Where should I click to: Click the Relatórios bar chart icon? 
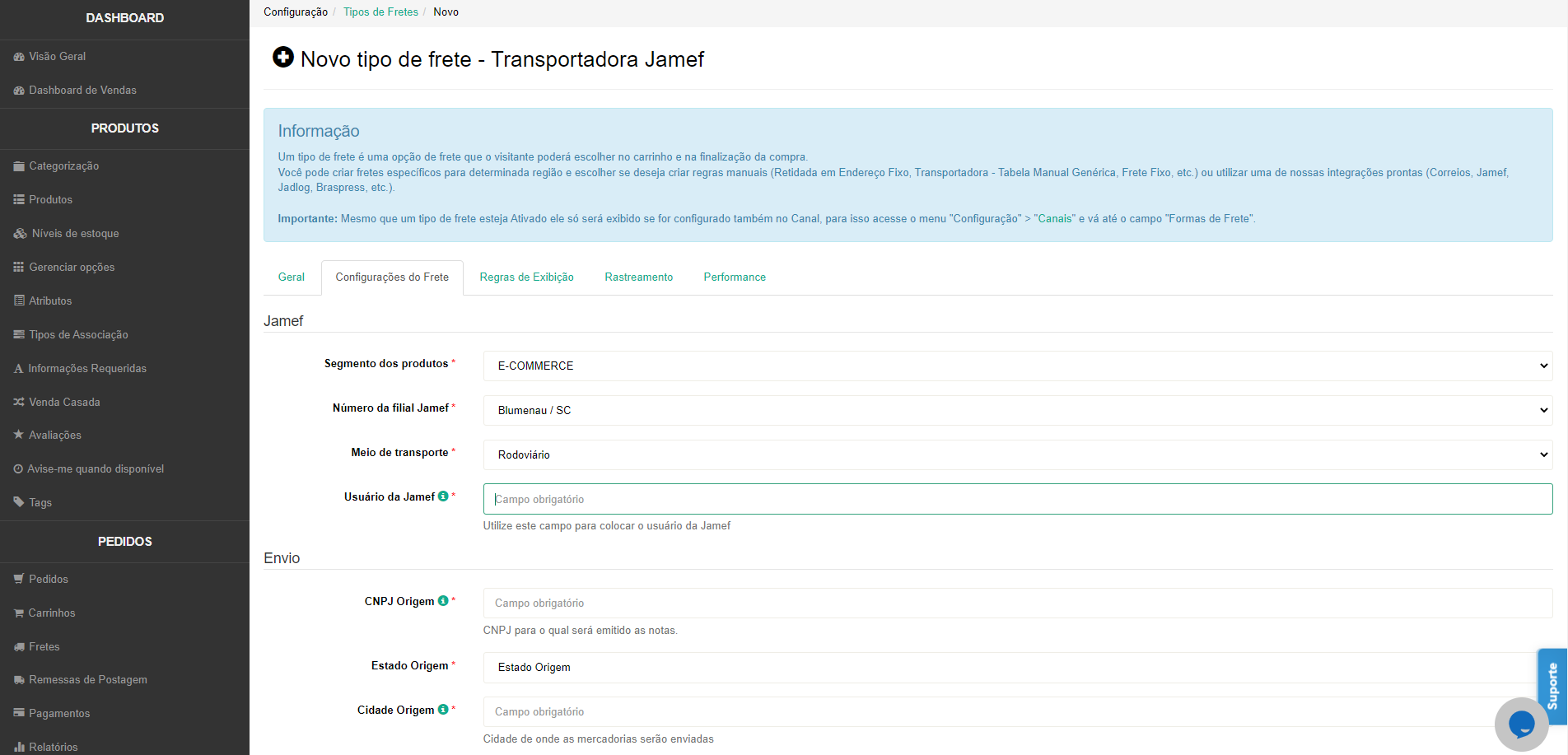coord(19,747)
